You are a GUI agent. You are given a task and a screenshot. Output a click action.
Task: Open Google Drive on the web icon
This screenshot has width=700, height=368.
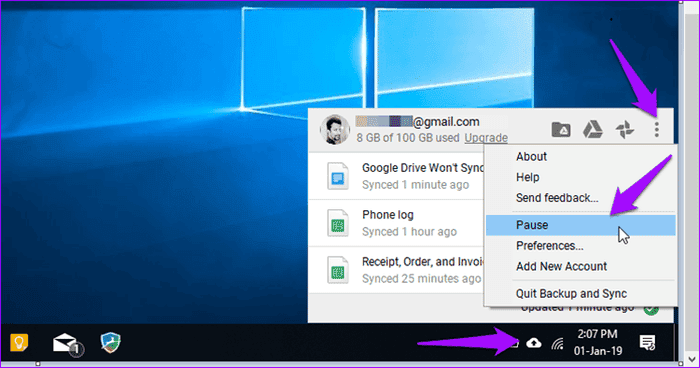click(x=593, y=130)
